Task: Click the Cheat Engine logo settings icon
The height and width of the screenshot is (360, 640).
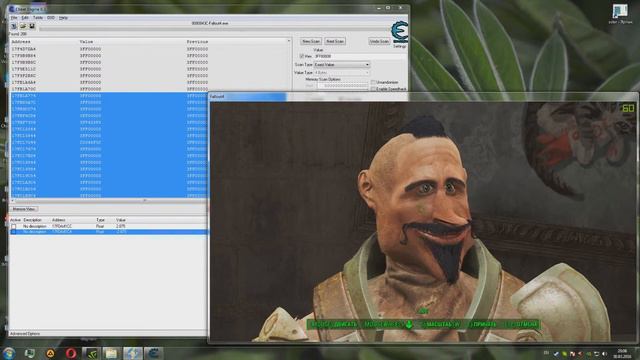Action: 400,33
